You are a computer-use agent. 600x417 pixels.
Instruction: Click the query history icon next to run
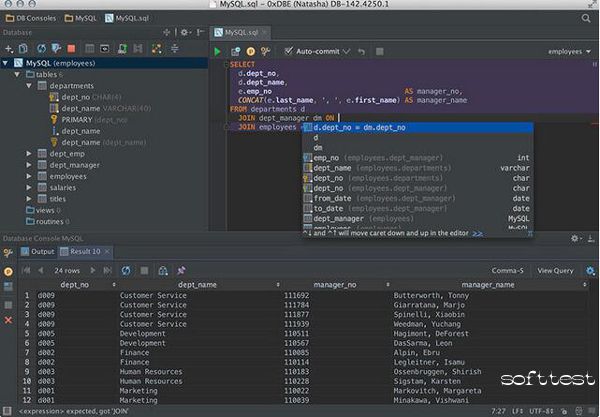pyautogui.click(x=235, y=51)
